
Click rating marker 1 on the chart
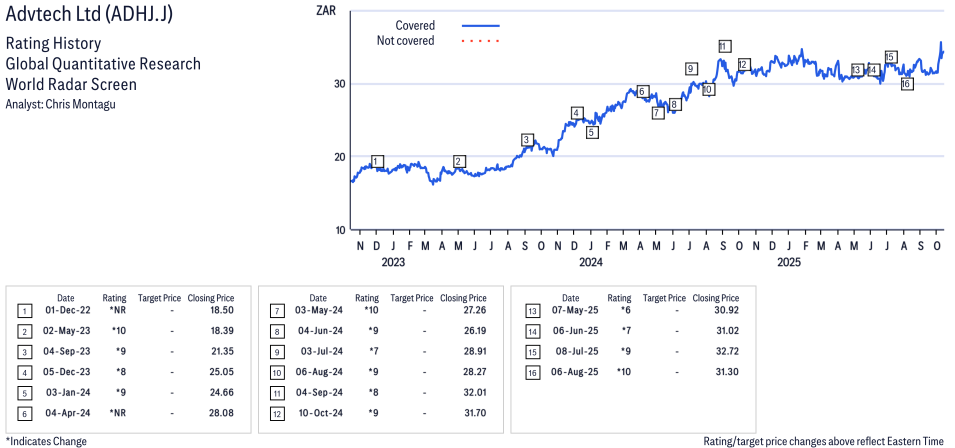pyautogui.click(x=377, y=161)
